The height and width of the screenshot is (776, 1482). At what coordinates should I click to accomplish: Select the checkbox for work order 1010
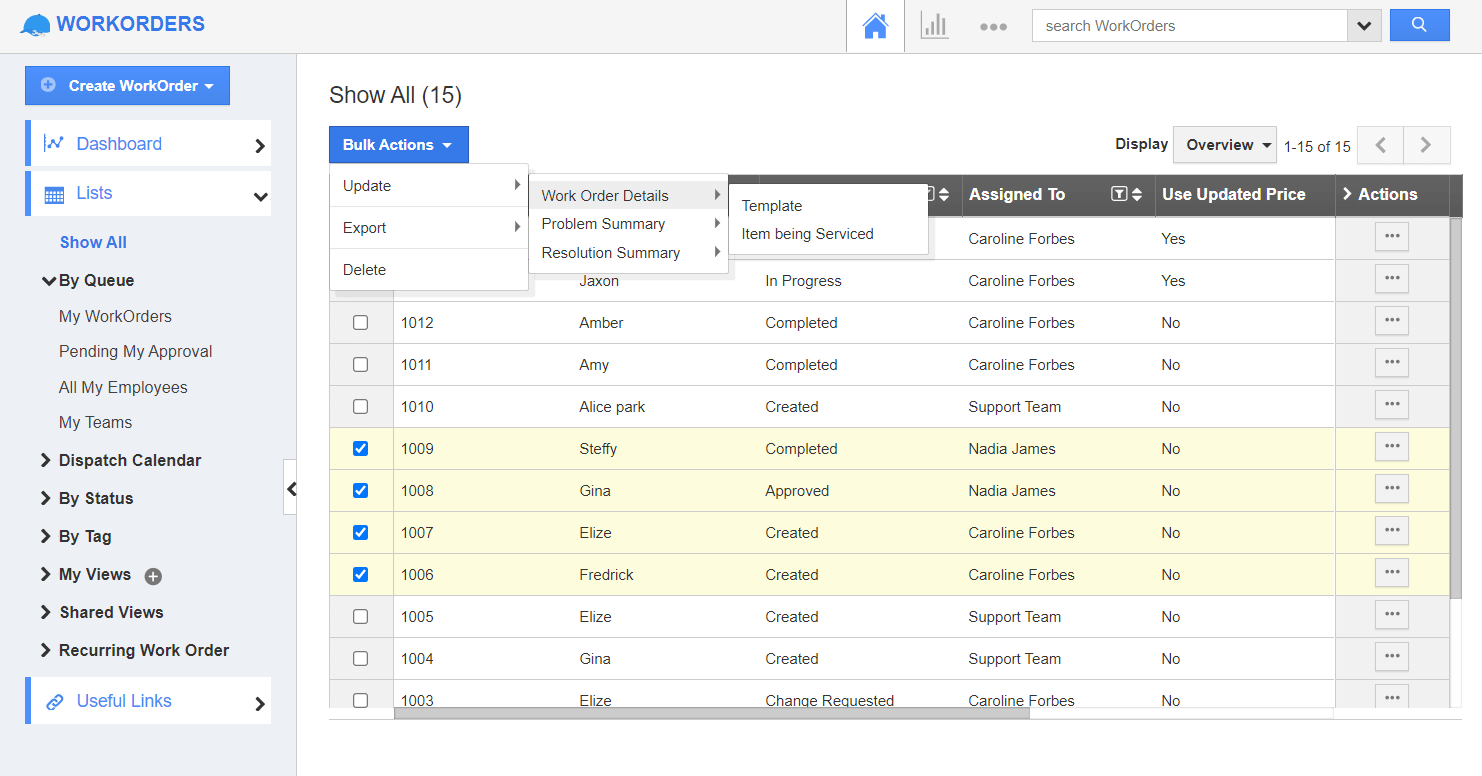pyautogui.click(x=361, y=406)
